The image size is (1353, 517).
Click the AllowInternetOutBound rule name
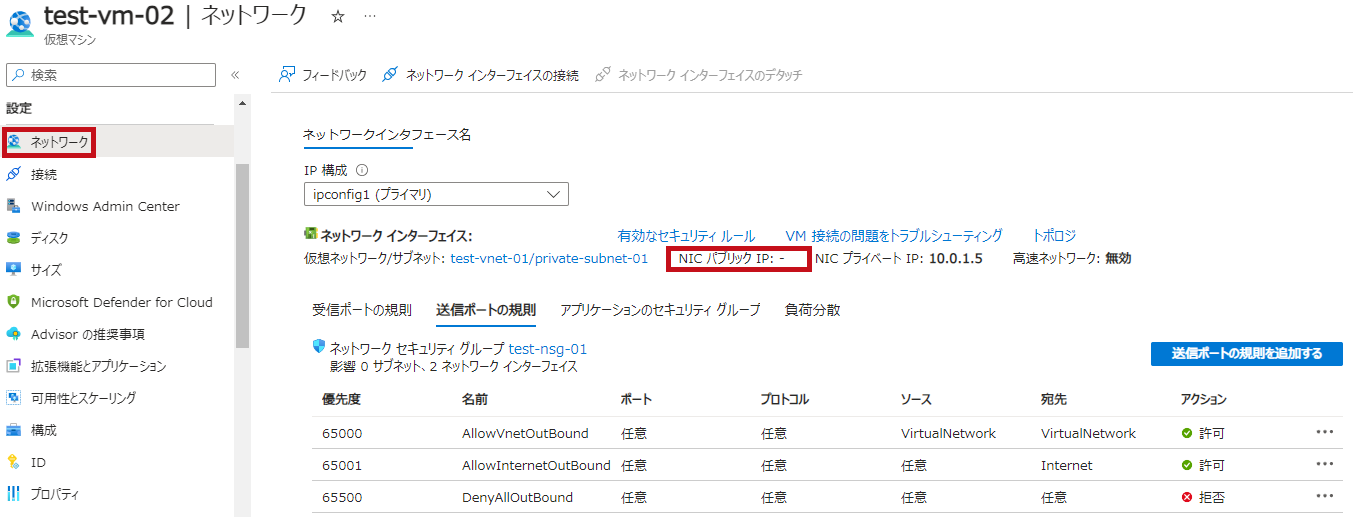[536, 465]
